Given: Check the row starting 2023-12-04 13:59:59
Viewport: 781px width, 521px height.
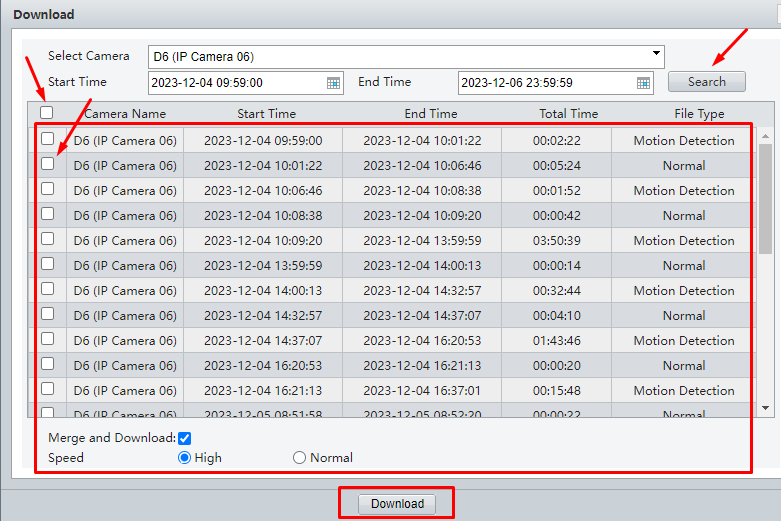Looking at the screenshot, I should coord(47,263).
